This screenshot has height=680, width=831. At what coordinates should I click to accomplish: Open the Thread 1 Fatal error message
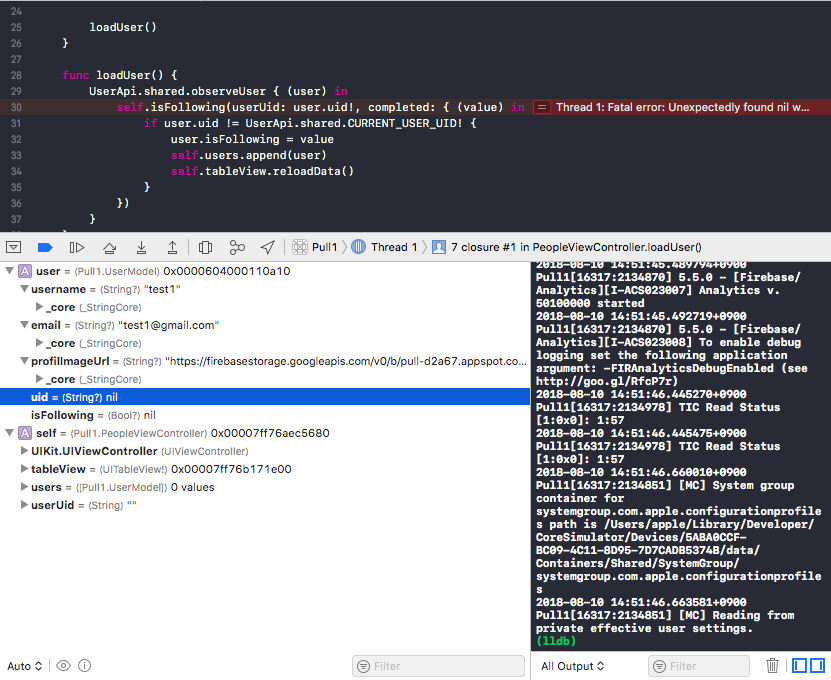(x=683, y=107)
